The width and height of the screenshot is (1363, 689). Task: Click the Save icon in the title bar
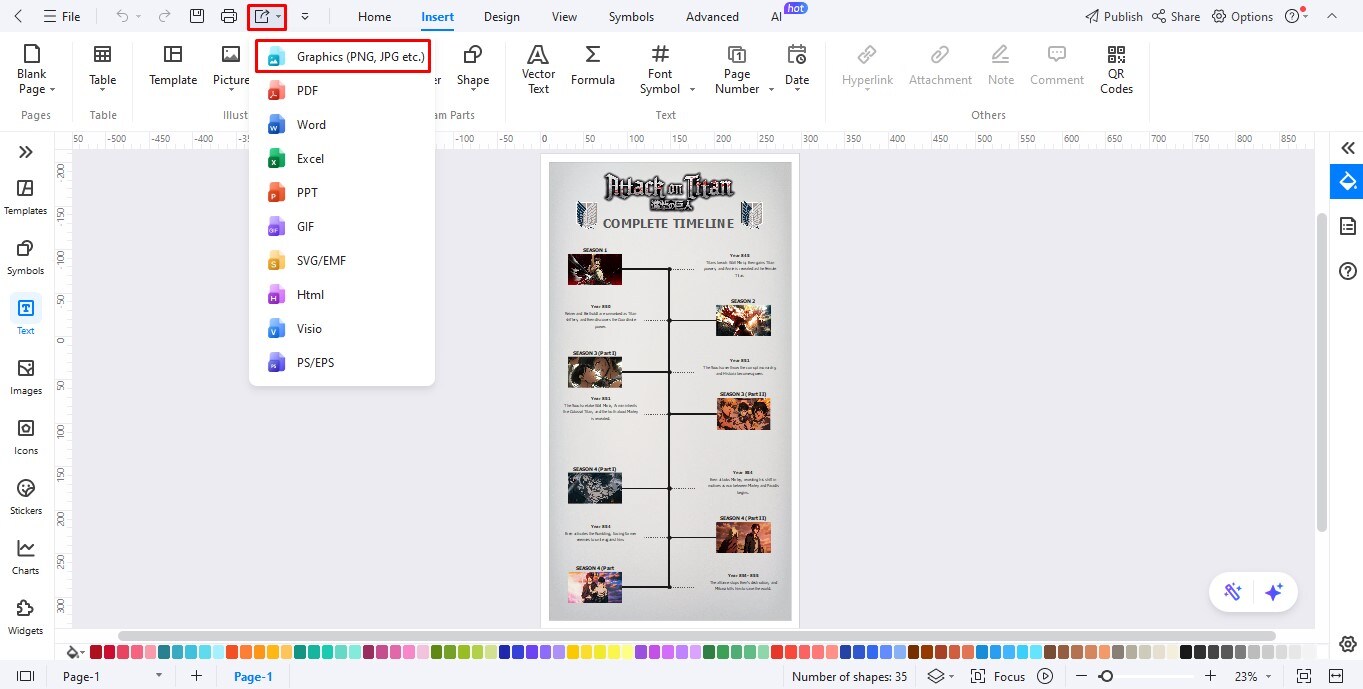point(197,16)
